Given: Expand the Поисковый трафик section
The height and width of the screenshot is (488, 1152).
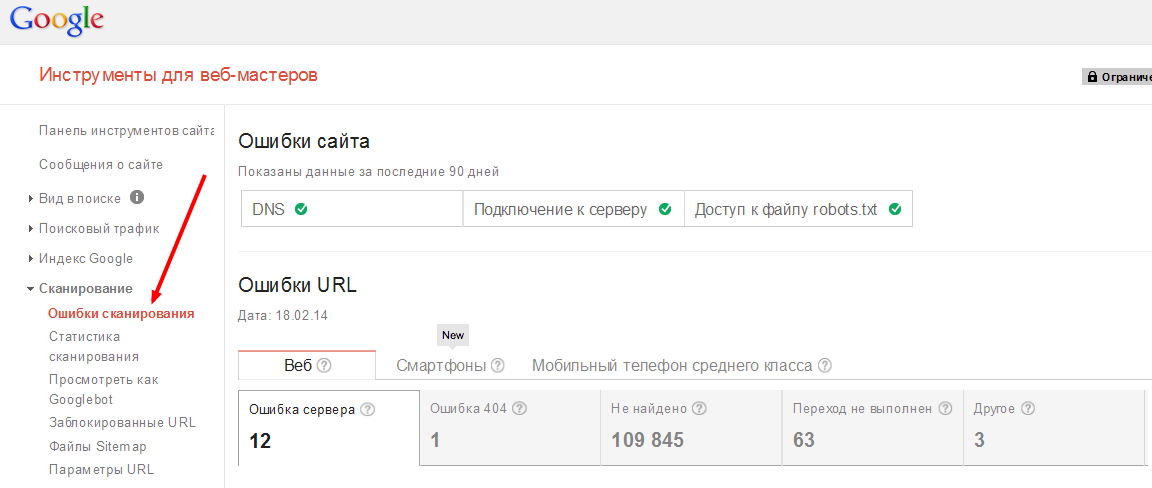Looking at the screenshot, I should coord(30,229).
